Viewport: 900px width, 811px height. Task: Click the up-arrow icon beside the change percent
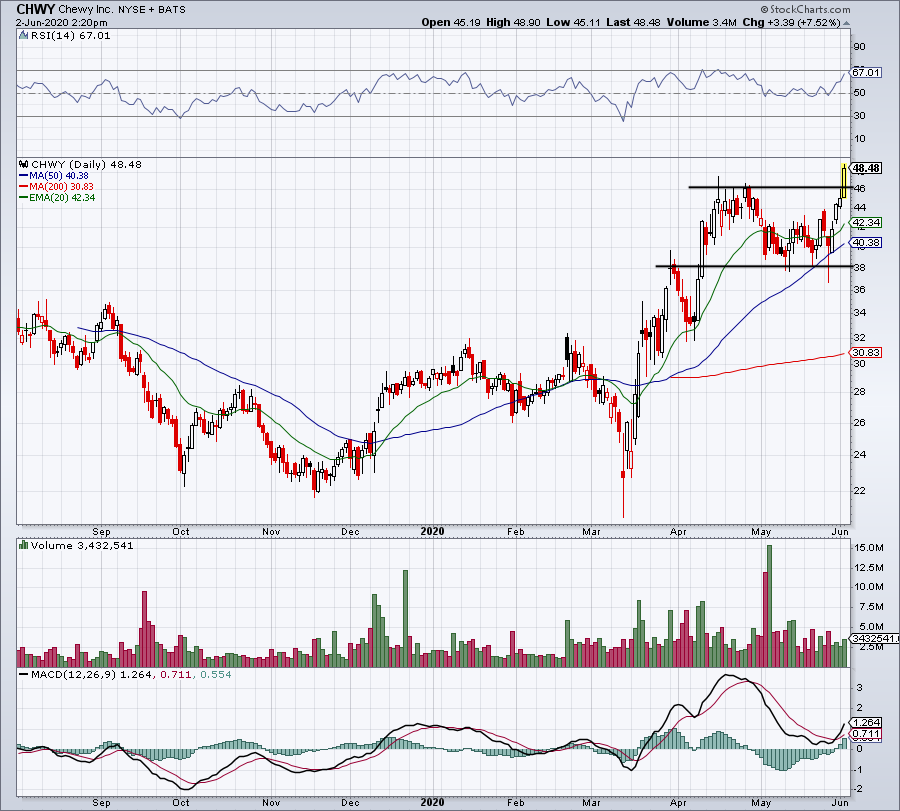pos(847,24)
